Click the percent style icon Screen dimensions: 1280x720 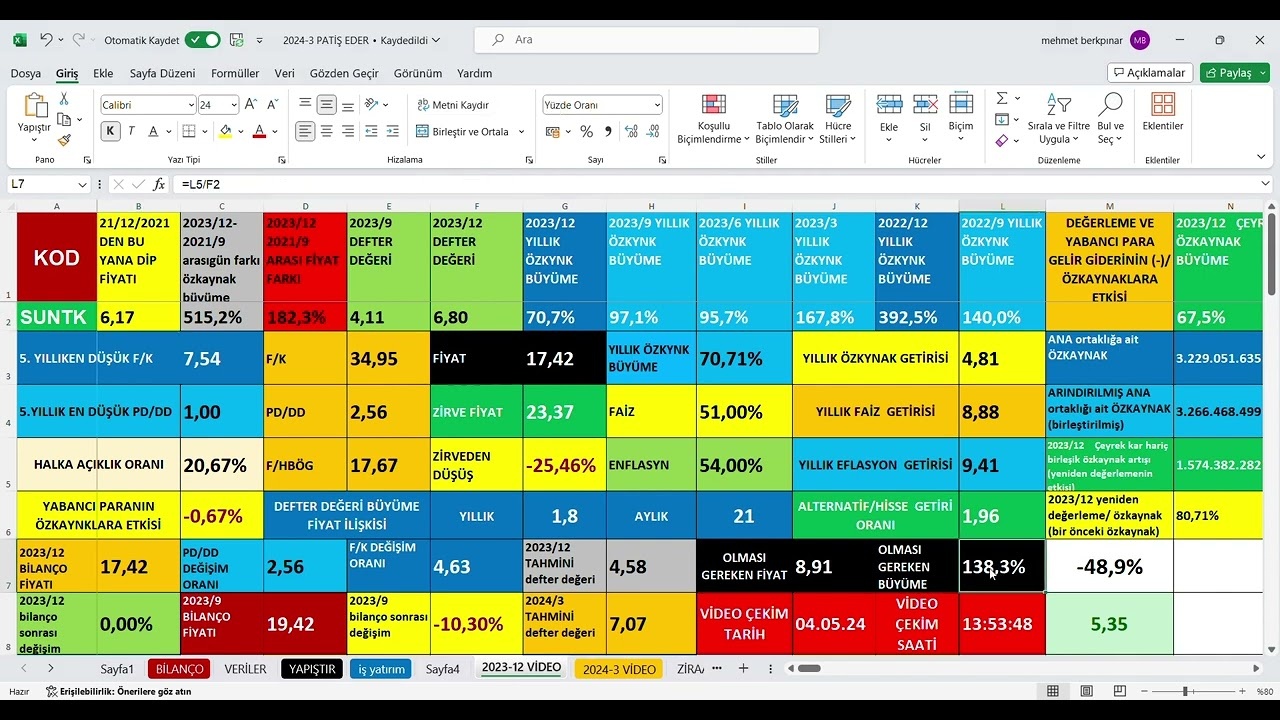tap(586, 131)
